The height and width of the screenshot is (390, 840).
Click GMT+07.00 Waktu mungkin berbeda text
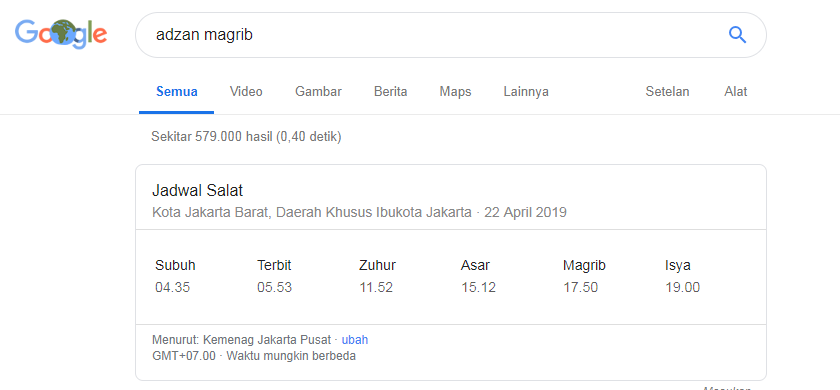(x=254, y=356)
